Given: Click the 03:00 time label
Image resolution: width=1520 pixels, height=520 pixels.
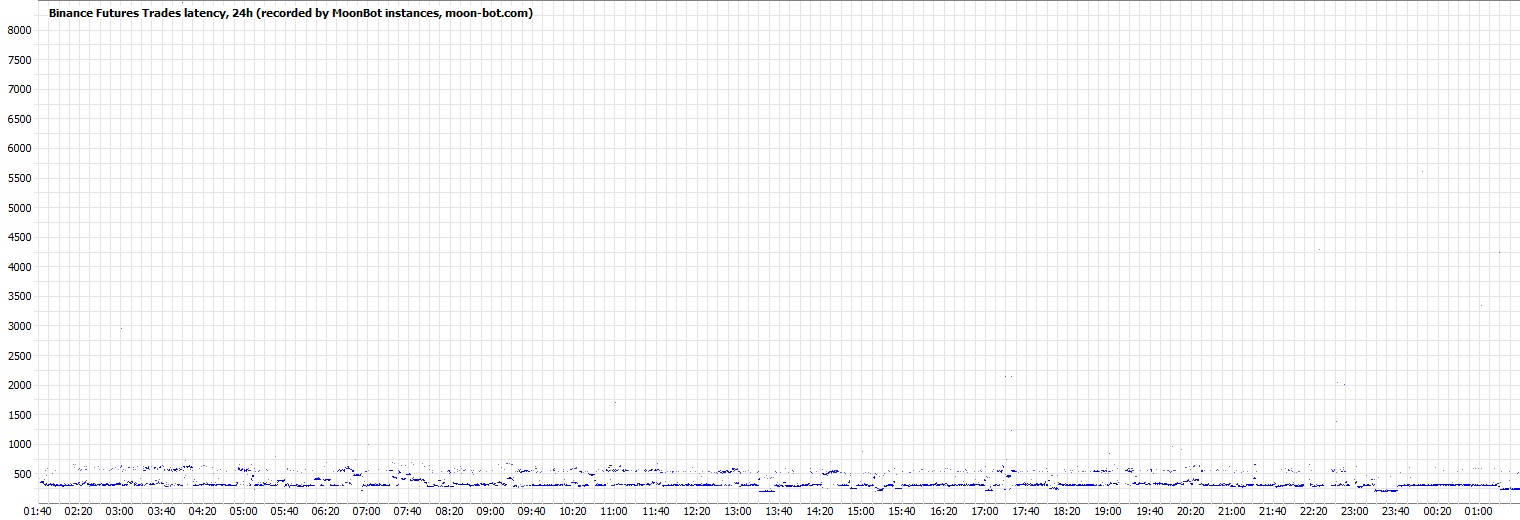Looking at the screenshot, I should click(119, 511).
